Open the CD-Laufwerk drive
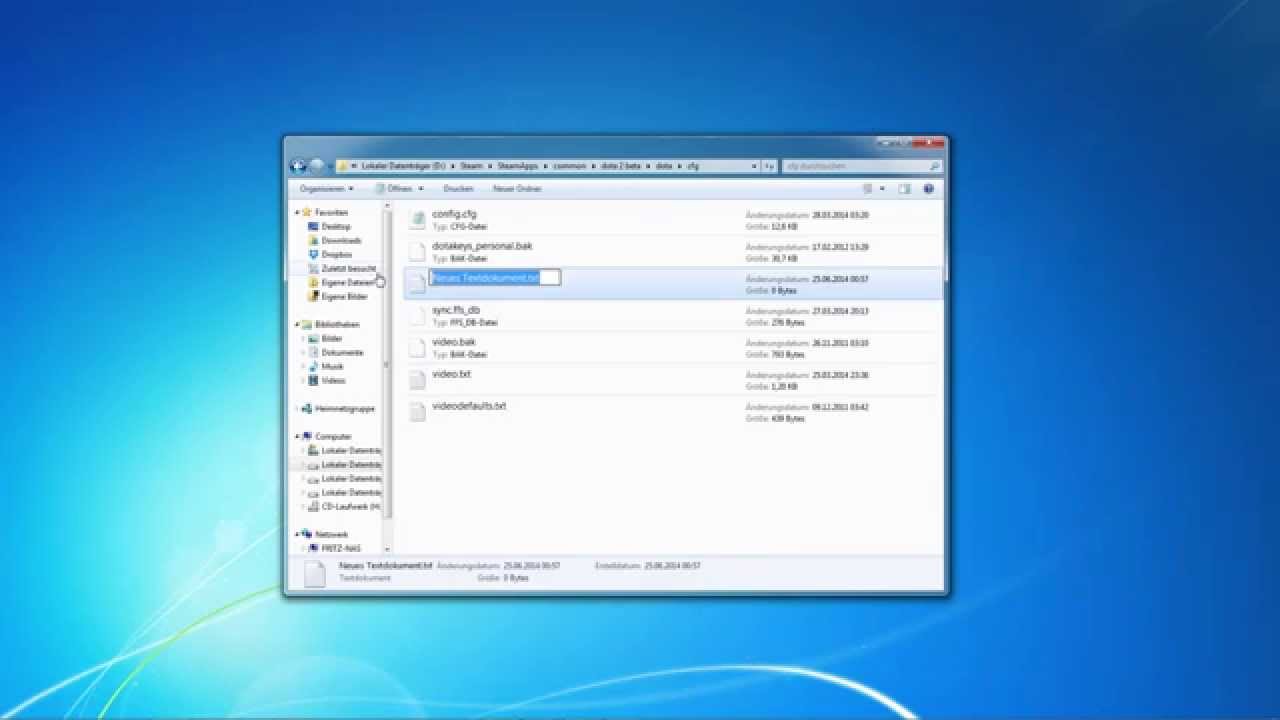Image resolution: width=1280 pixels, height=720 pixels. [350, 507]
